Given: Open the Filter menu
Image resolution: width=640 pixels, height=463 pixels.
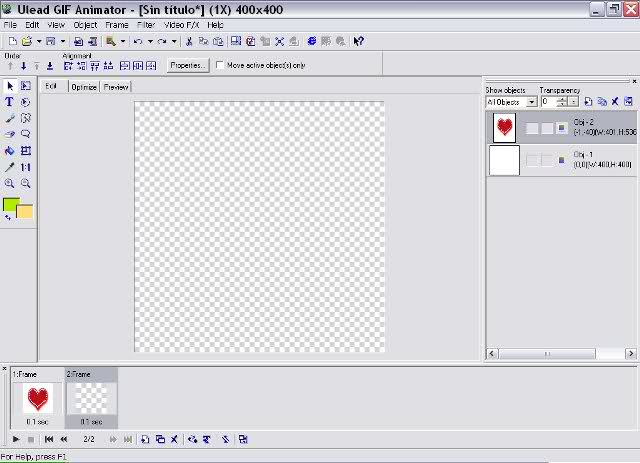Looking at the screenshot, I should [146, 25].
